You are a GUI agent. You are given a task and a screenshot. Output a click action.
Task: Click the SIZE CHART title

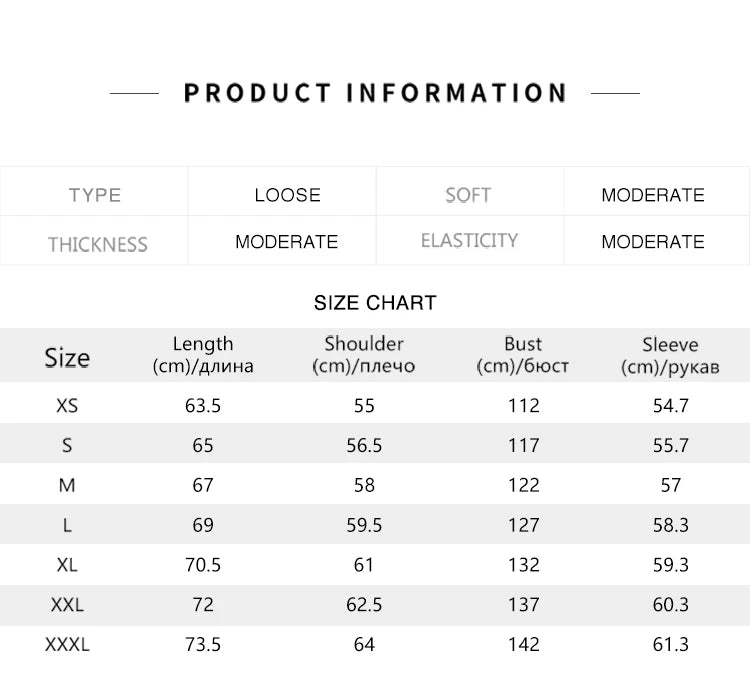click(x=375, y=303)
